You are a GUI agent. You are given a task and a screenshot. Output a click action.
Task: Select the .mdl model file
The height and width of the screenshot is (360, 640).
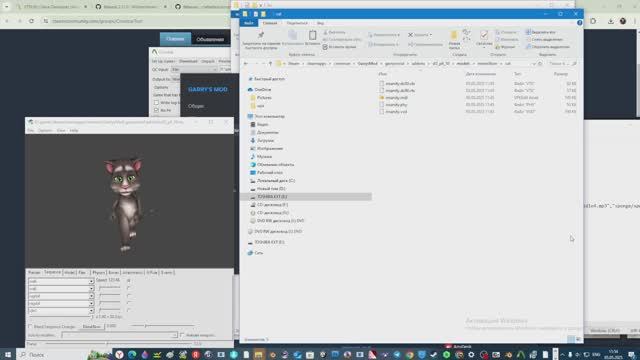[396, 98]
